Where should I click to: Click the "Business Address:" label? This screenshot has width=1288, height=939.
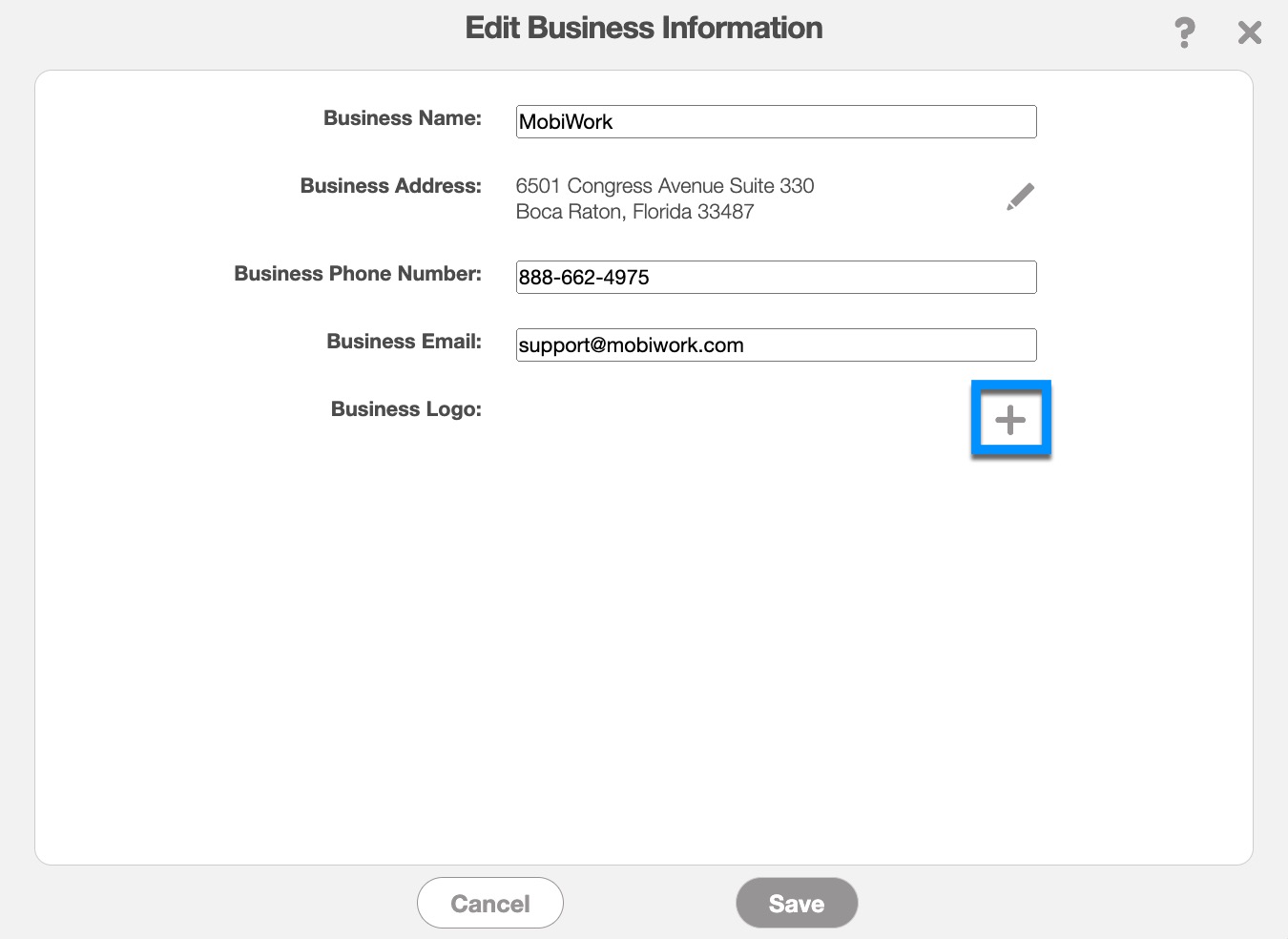tap(390, 186)
